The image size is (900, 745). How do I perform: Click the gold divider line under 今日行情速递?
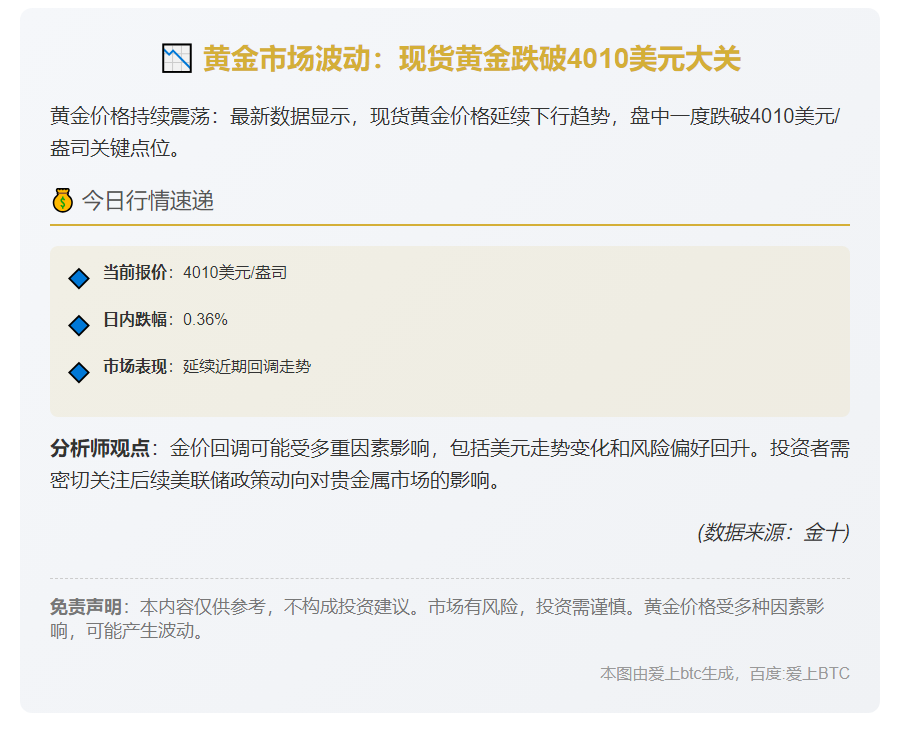(450, 225)
